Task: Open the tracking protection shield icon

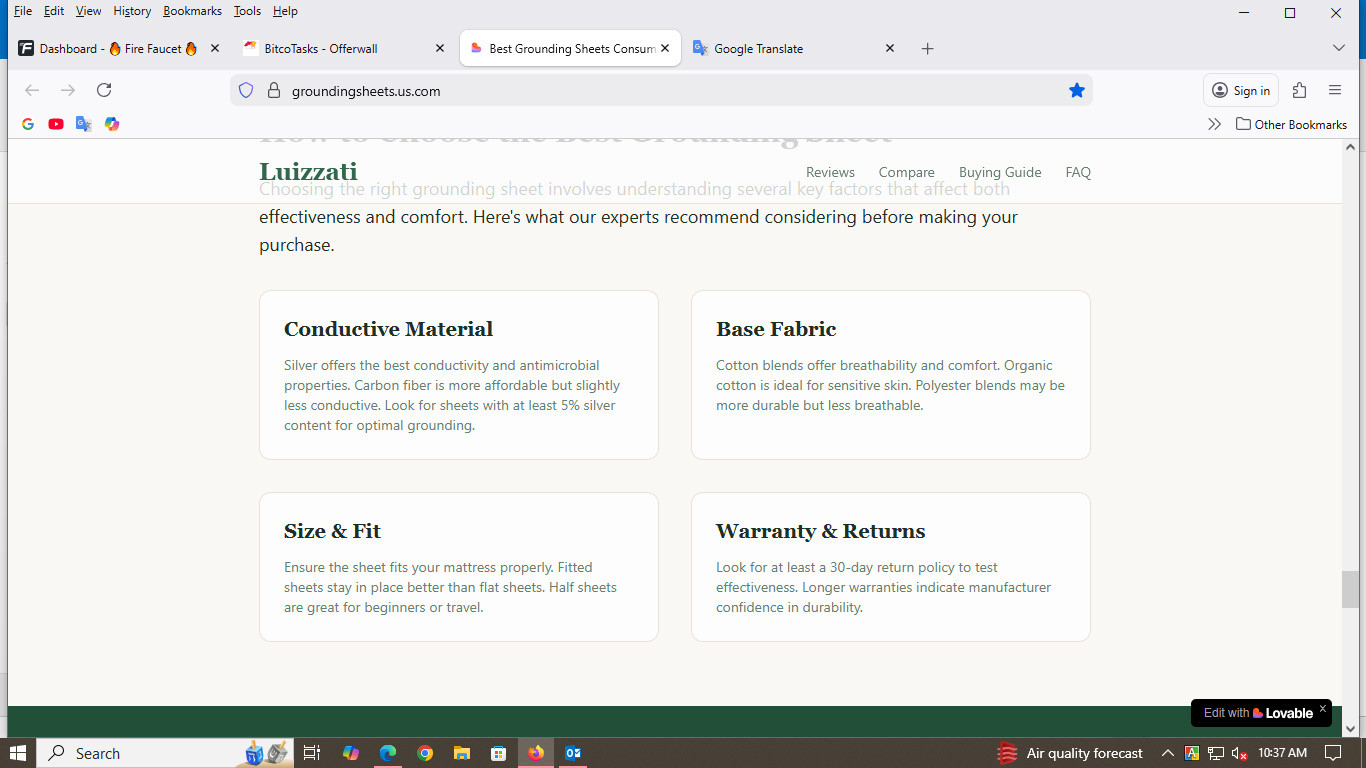Action: coord(246,91)
